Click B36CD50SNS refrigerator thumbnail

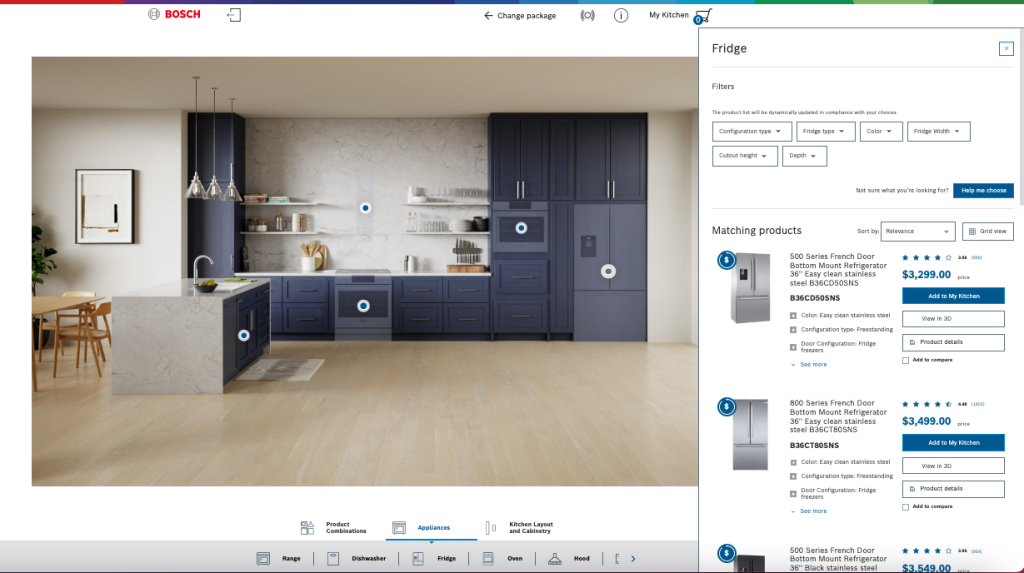click(750, 288)
